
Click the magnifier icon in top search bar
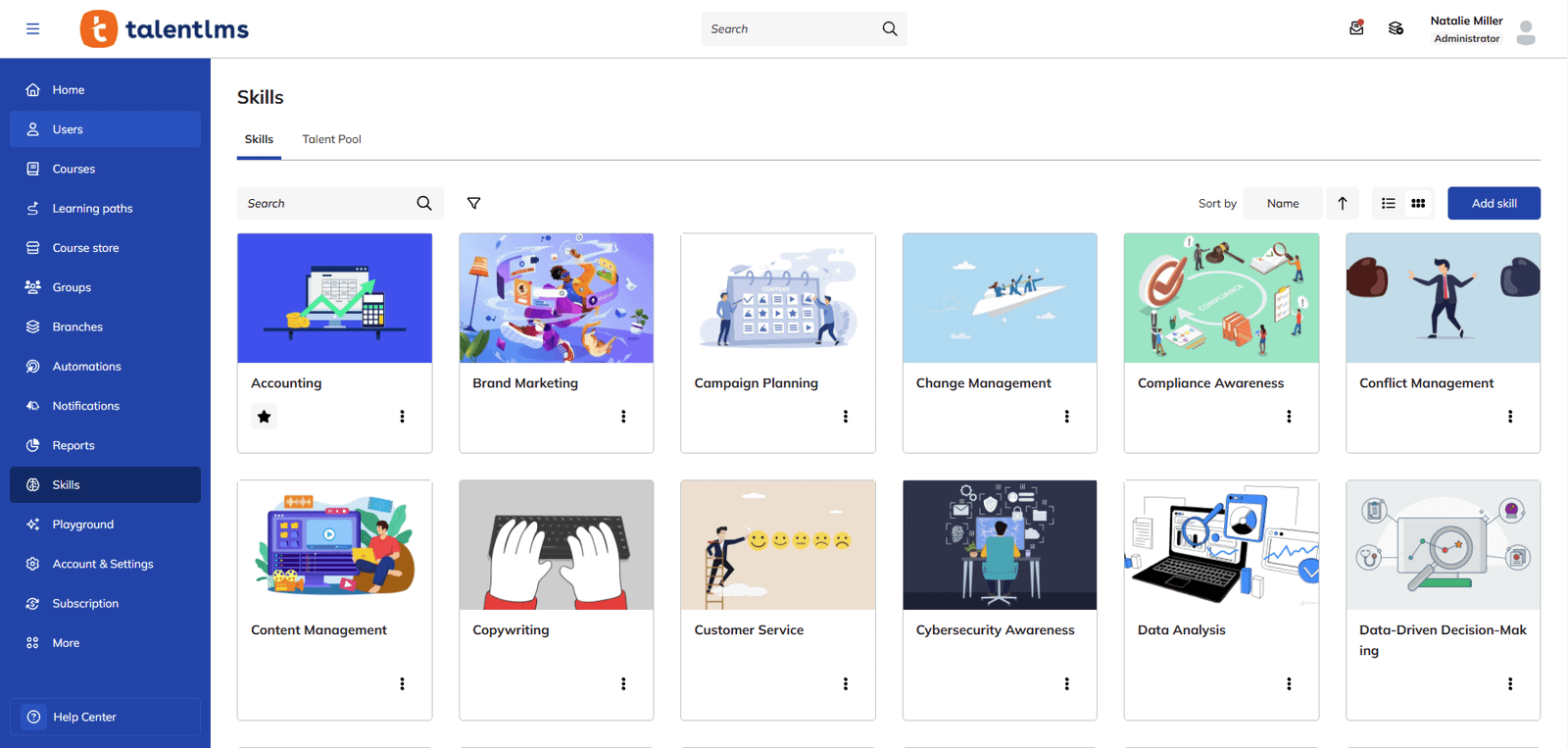(x=890, y=29)
